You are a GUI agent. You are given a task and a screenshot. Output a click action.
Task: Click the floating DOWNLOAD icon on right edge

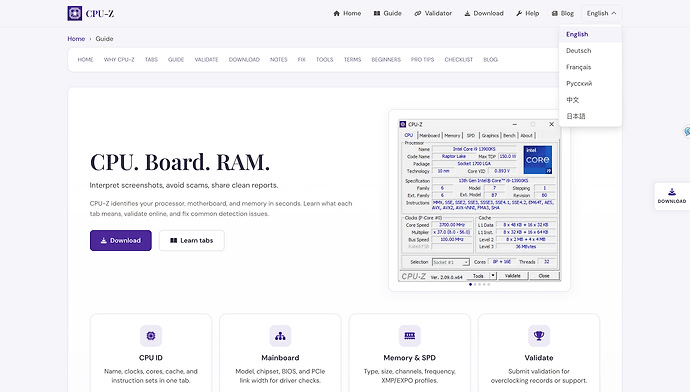pyautogui.click(x=672, y=192)
